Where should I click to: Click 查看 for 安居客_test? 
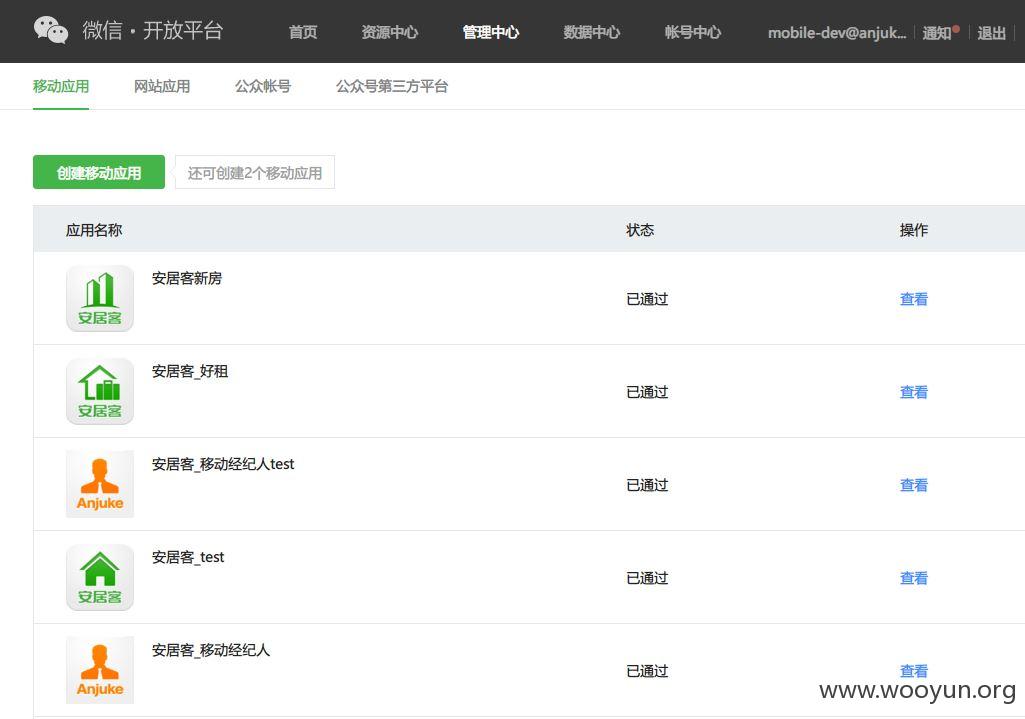[x=914, y=578]
